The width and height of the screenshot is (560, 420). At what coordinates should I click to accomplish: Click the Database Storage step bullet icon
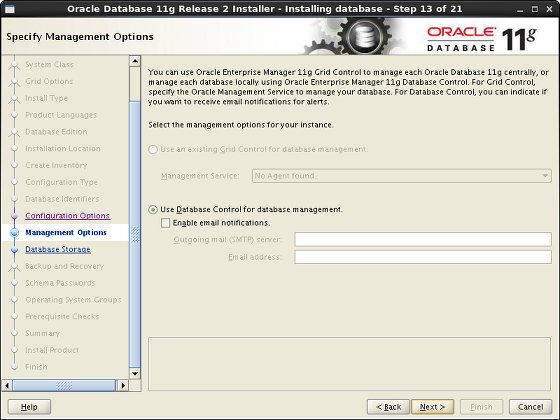click(14, 250)
